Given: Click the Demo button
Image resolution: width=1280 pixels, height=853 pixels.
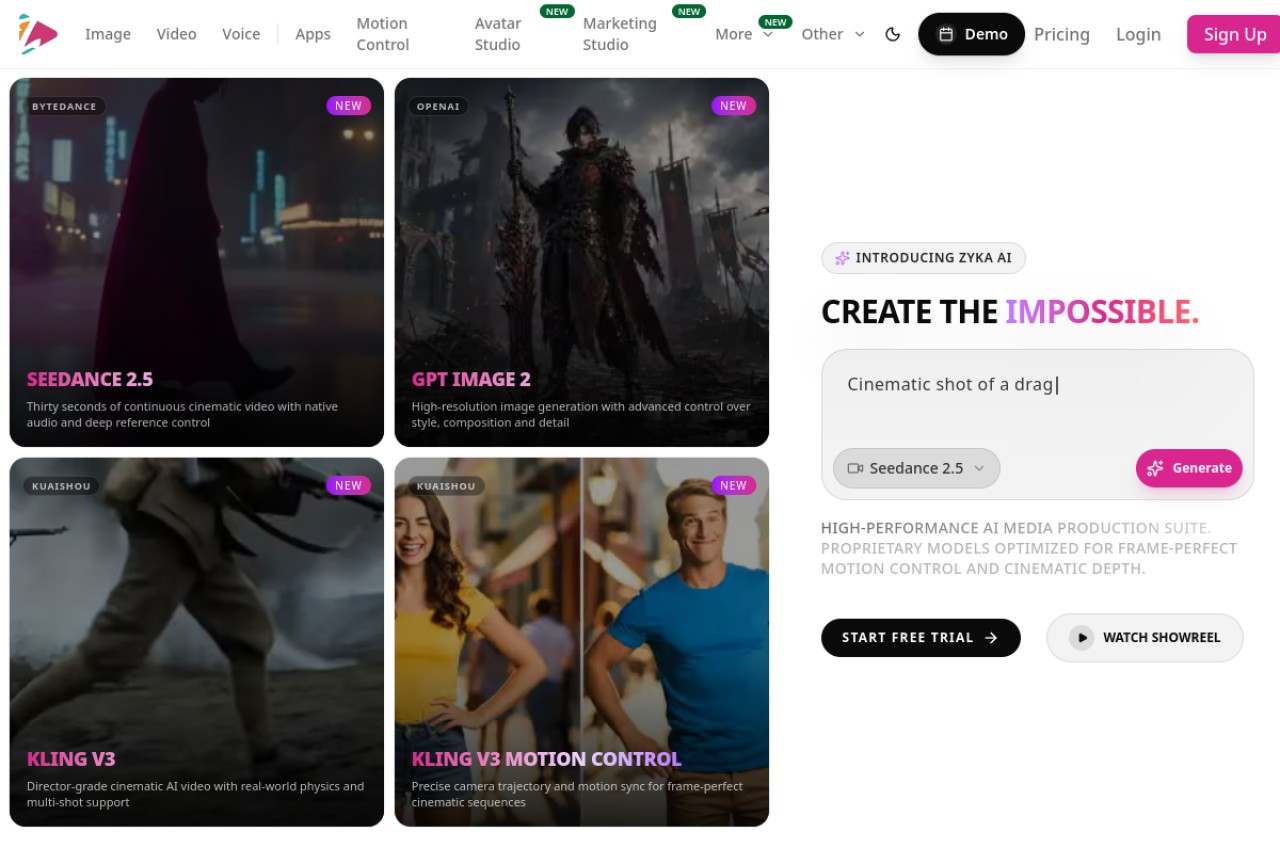Looking at the screenshot, I should tap(971, 34).
